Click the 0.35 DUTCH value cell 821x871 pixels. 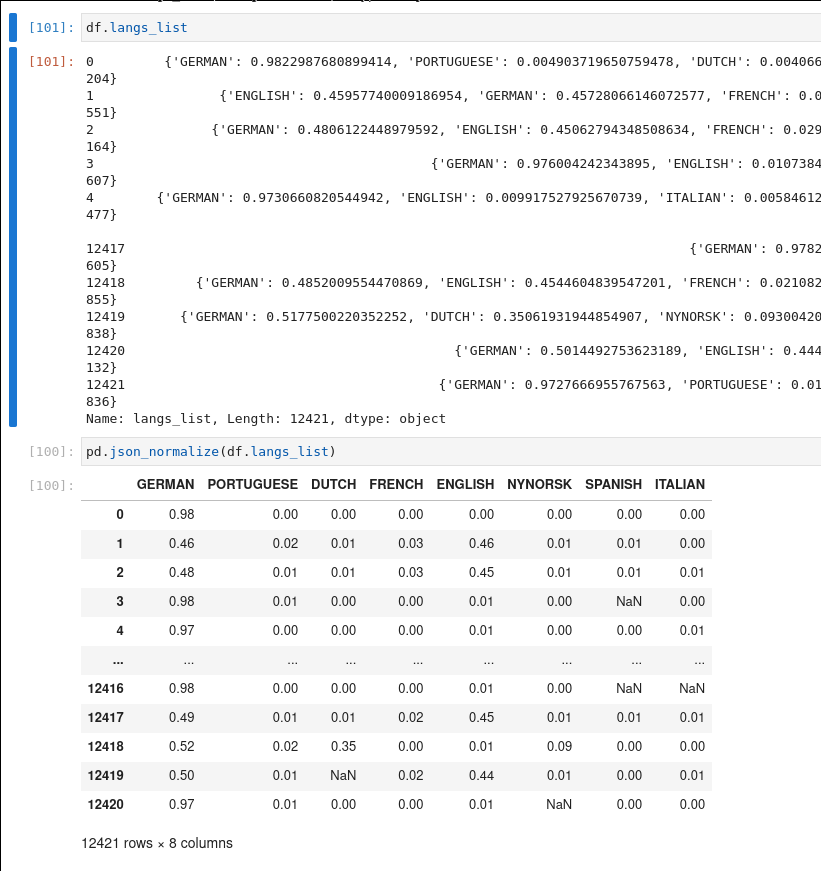pyautogui.click(x=343, y=747)
